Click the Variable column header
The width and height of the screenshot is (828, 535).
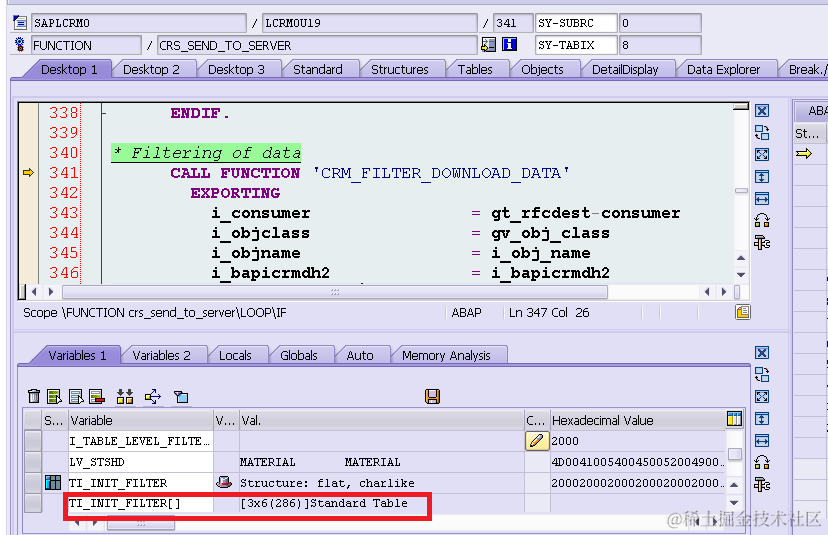[140, 420]
